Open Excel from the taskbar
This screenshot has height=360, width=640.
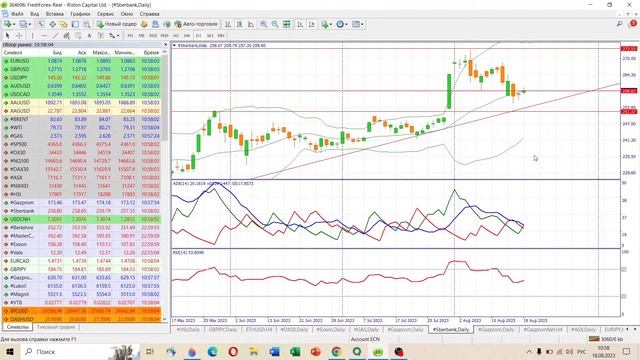click(x=295, y=351)
